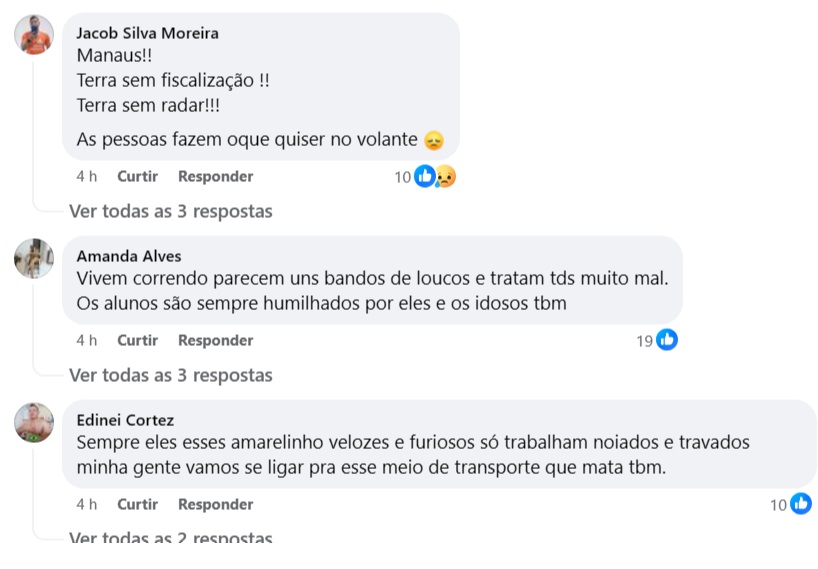Viewport: 818px width, 569px height.
Task: Open Edinei Cortez's profile name link
Action: (125, 420)
